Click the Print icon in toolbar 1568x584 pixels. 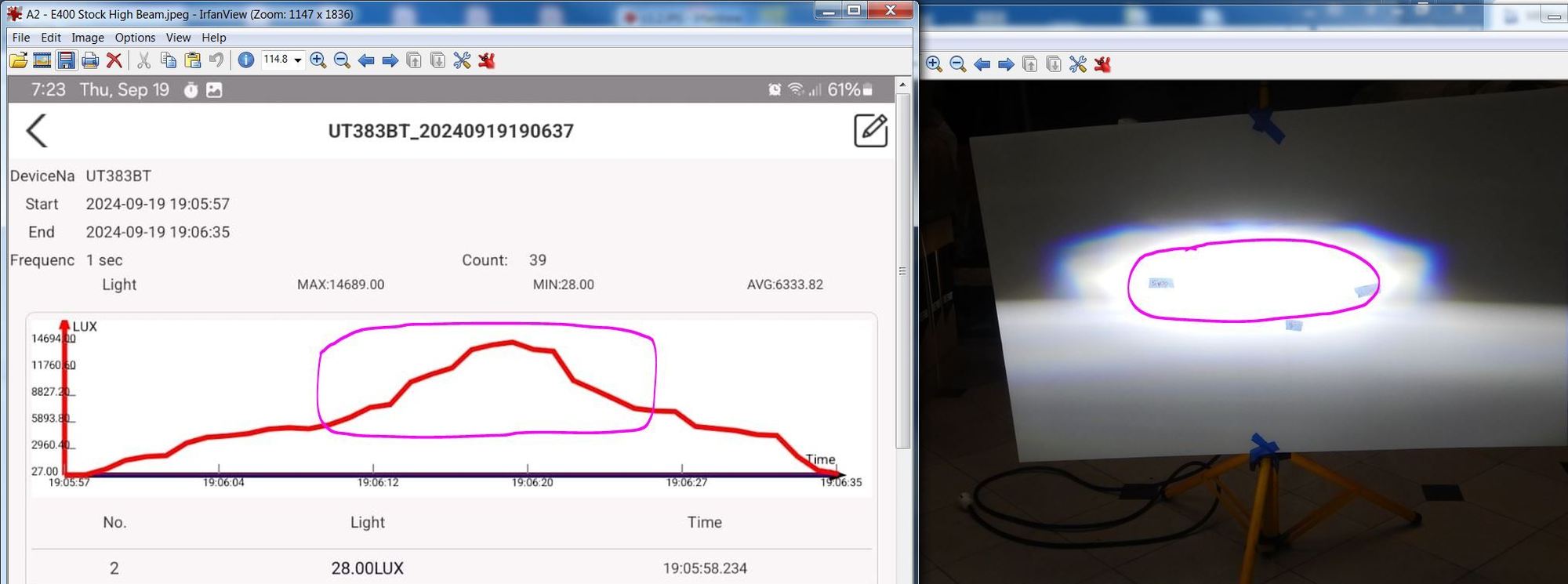(90, 60)
